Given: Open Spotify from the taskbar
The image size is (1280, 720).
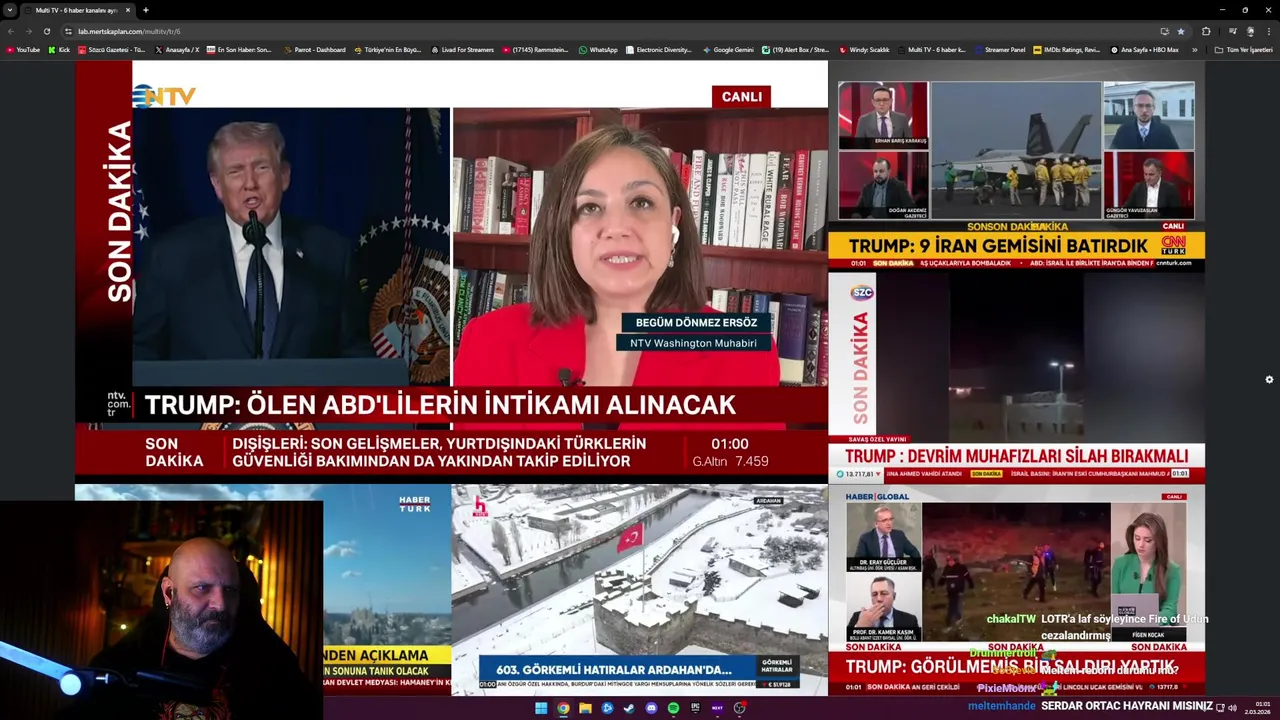Looking at the screenshot, I should [673, 708].
